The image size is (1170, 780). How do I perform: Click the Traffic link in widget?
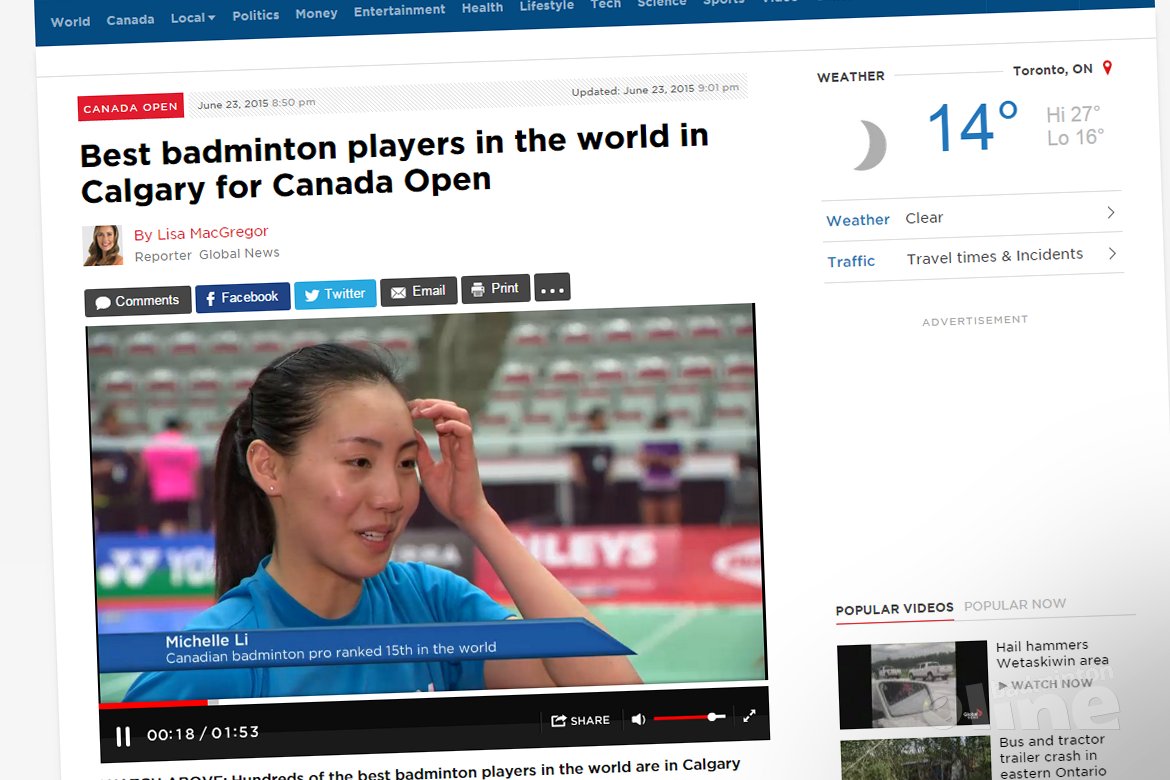coord(851,261)
